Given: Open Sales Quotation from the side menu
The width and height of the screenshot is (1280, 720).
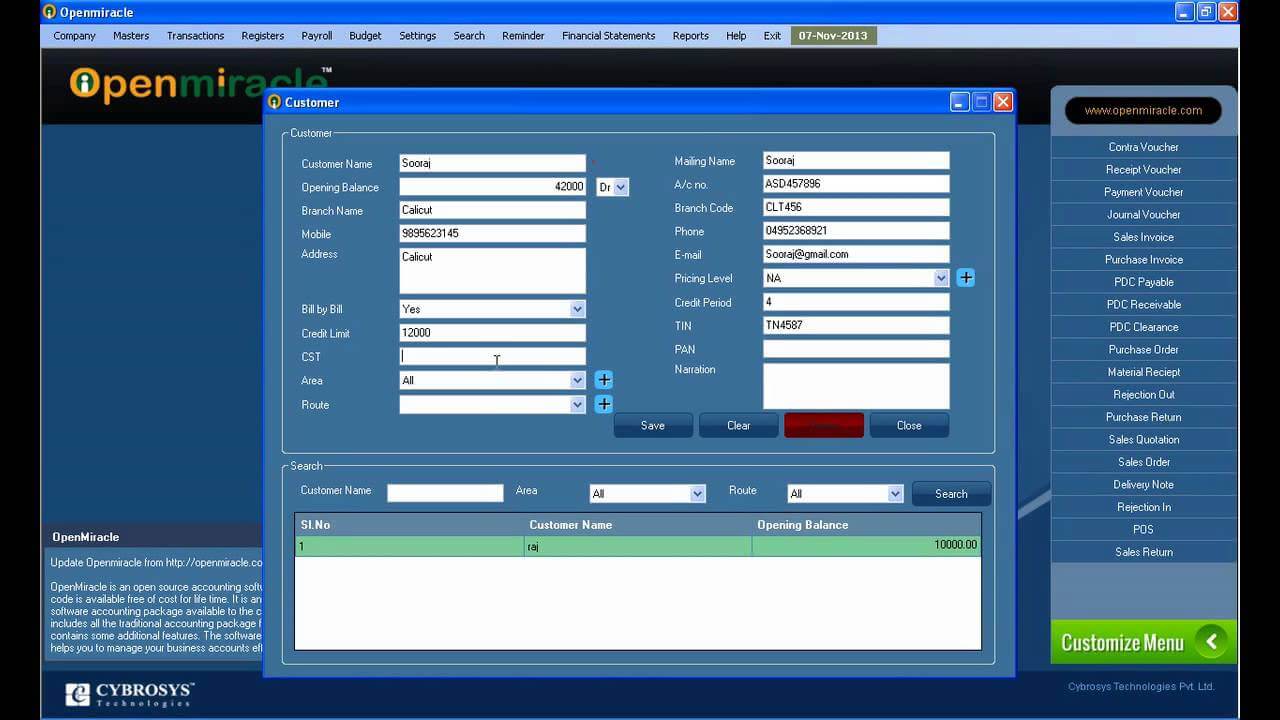Looking at the screenshot, I should coord(1143,440).
